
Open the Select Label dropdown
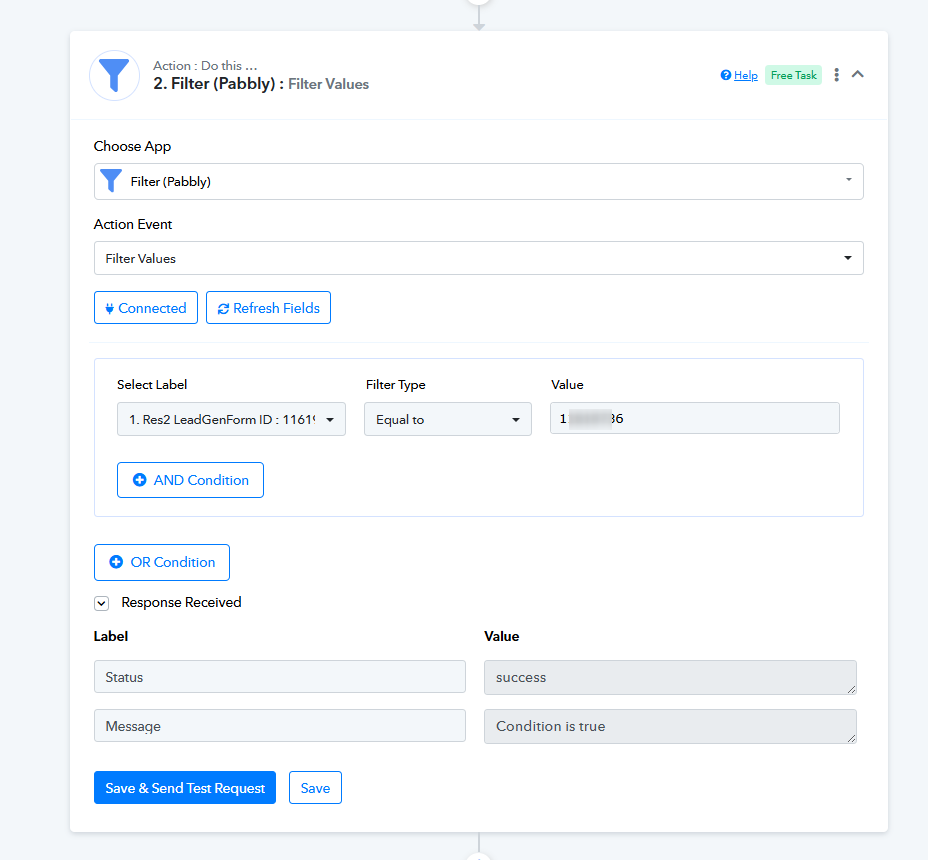click(x=231, y=420)
